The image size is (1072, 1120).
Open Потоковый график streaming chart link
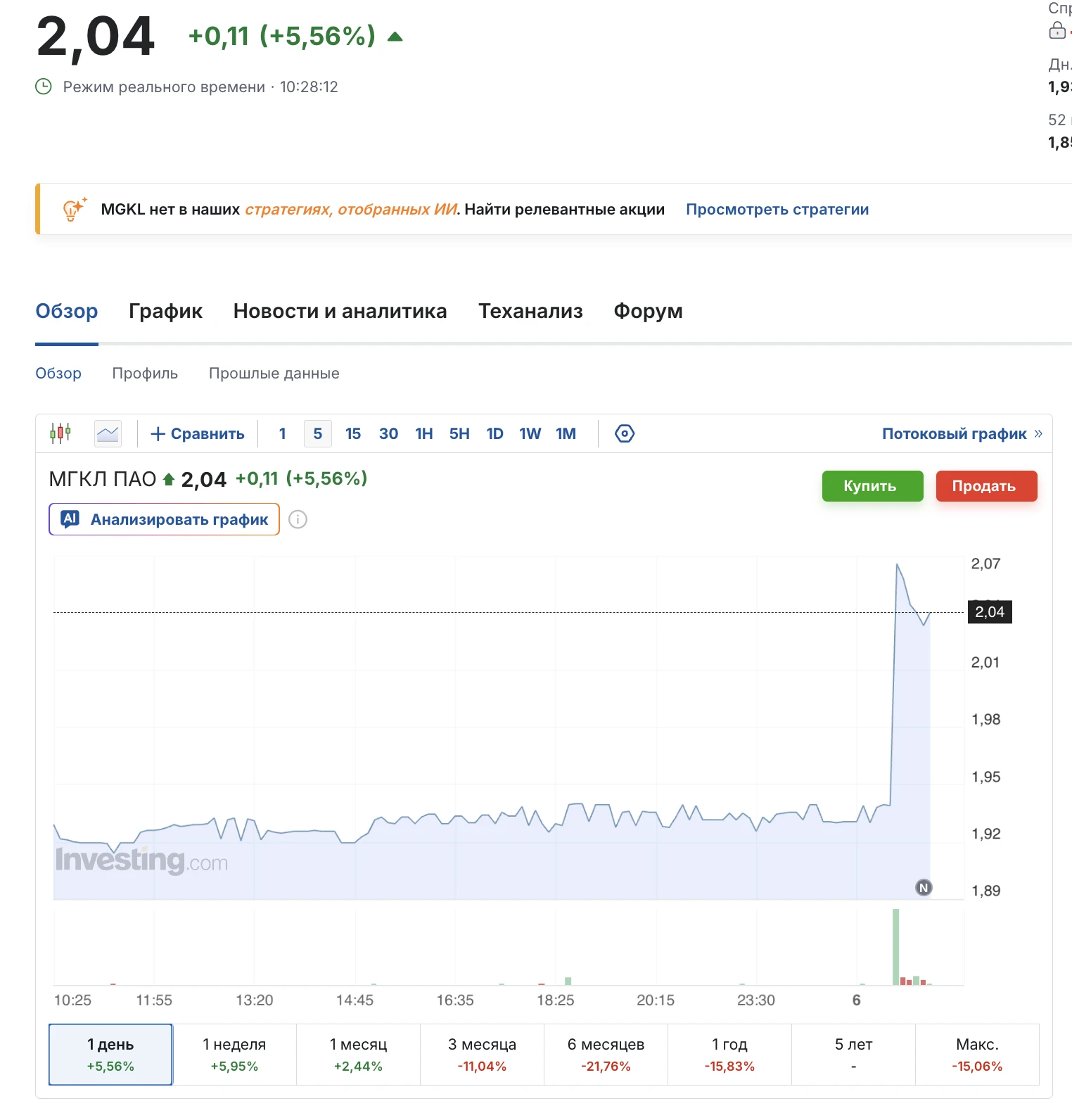pos(962,434)
